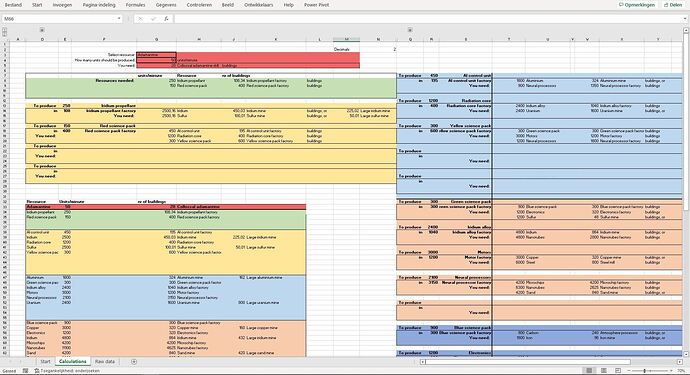Click the macro recording icon in status bar
The width and height of the screenshot is (690, 375).
(x=26, y=371)
